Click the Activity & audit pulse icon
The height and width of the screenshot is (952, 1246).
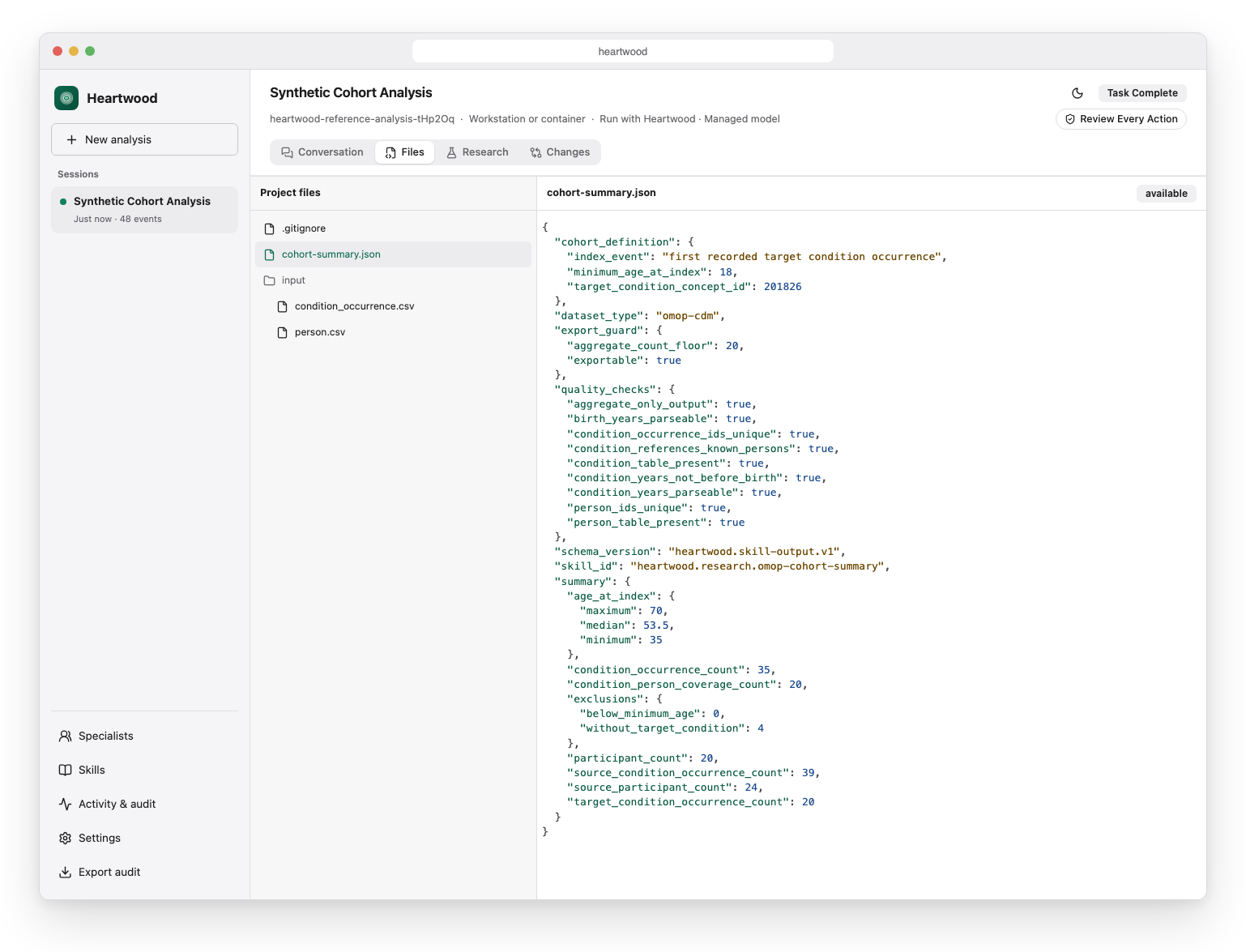(66, 804)
